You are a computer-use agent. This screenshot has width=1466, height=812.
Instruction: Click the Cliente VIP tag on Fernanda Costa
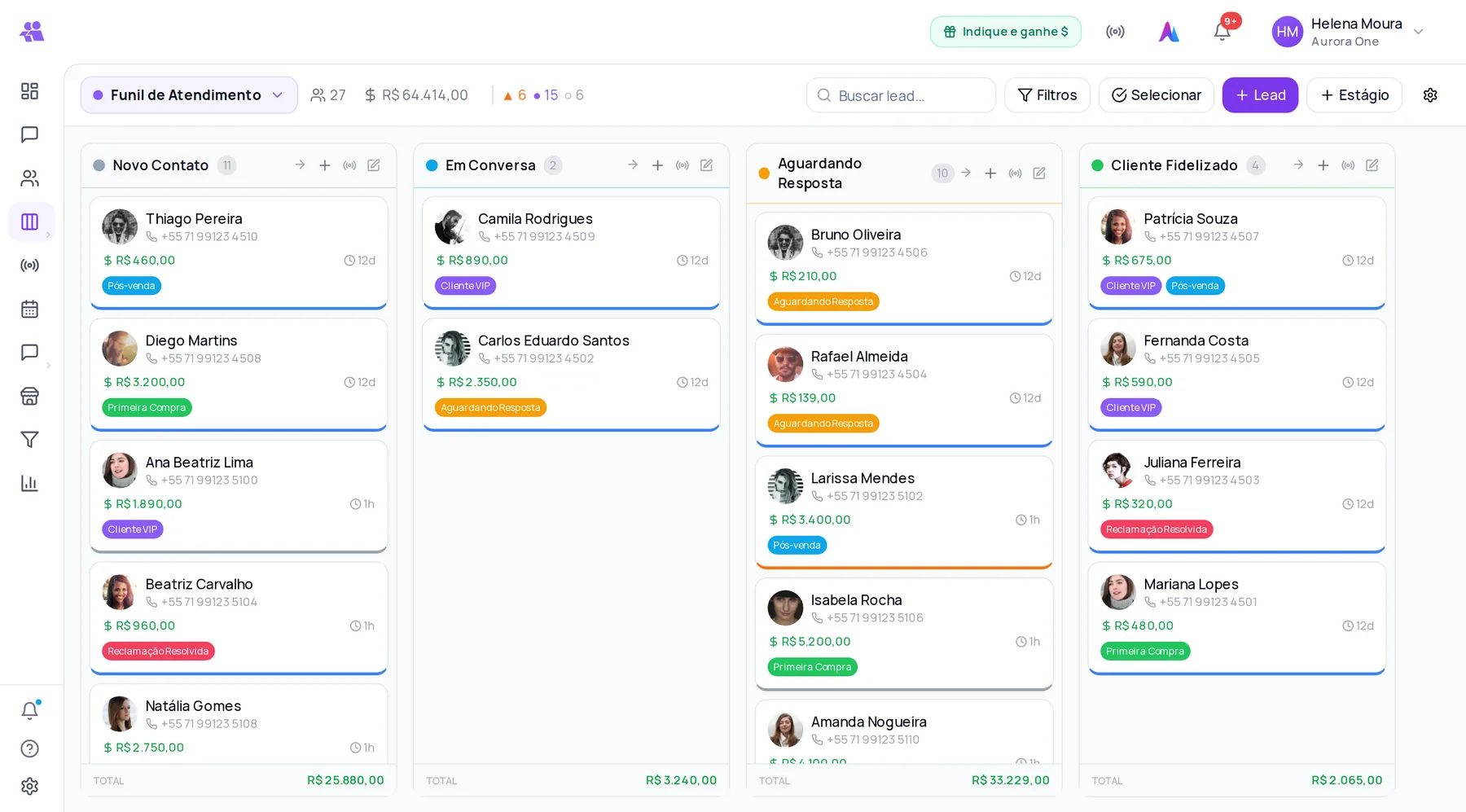pyautogui.click(x=1130, y=407)
